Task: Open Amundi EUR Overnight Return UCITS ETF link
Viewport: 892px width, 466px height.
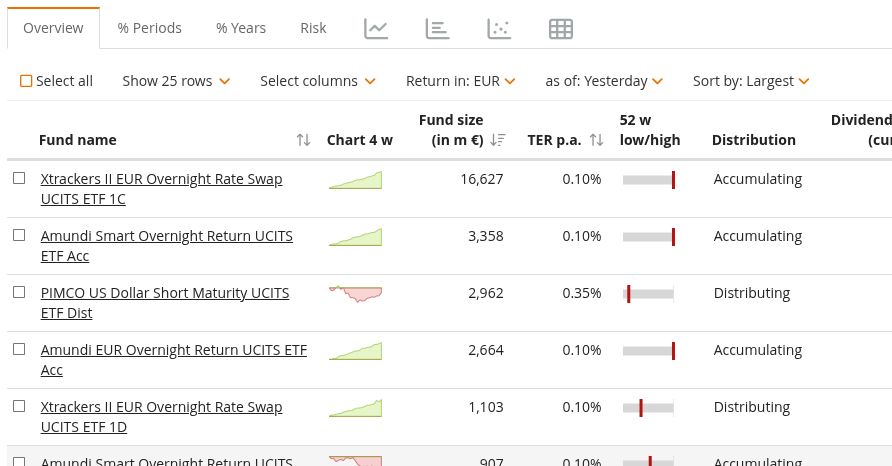Action: click(x=174, y=360)
